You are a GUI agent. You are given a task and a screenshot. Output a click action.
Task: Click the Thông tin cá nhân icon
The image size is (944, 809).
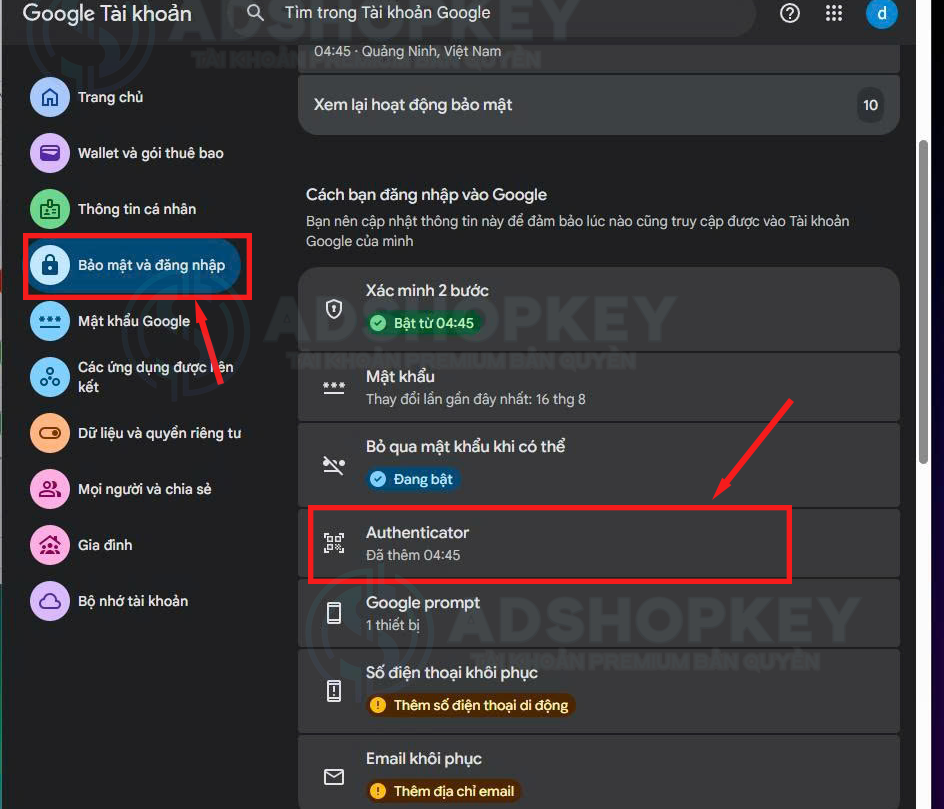point(50,209)
